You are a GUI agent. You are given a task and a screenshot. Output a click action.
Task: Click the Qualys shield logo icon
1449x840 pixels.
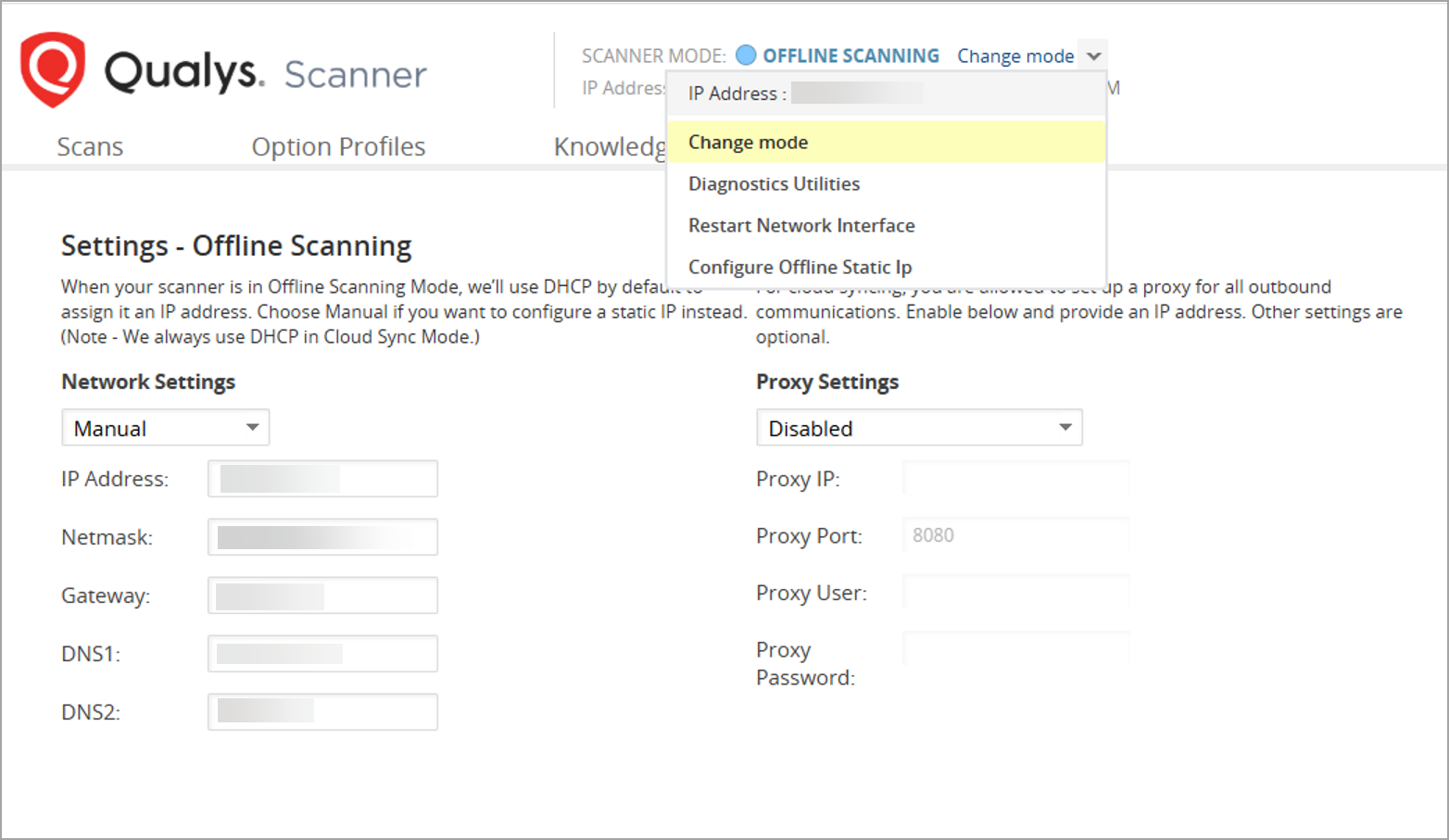(53, 69)
